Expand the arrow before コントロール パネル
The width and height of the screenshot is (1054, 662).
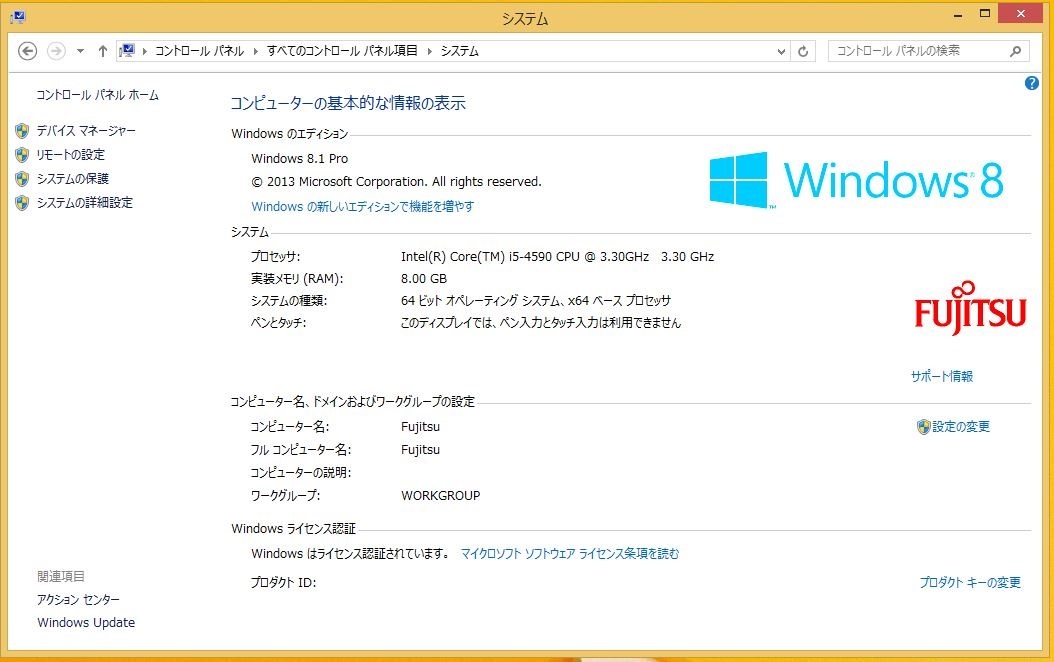click(145, 51)
